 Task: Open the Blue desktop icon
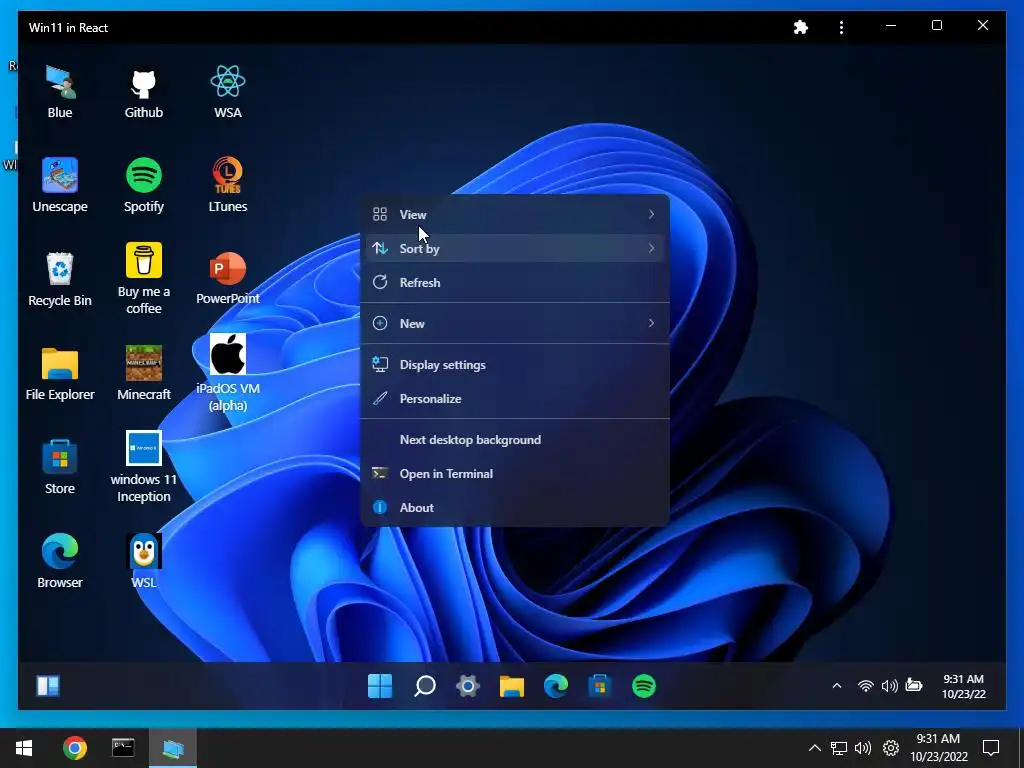tap(59, 92)
